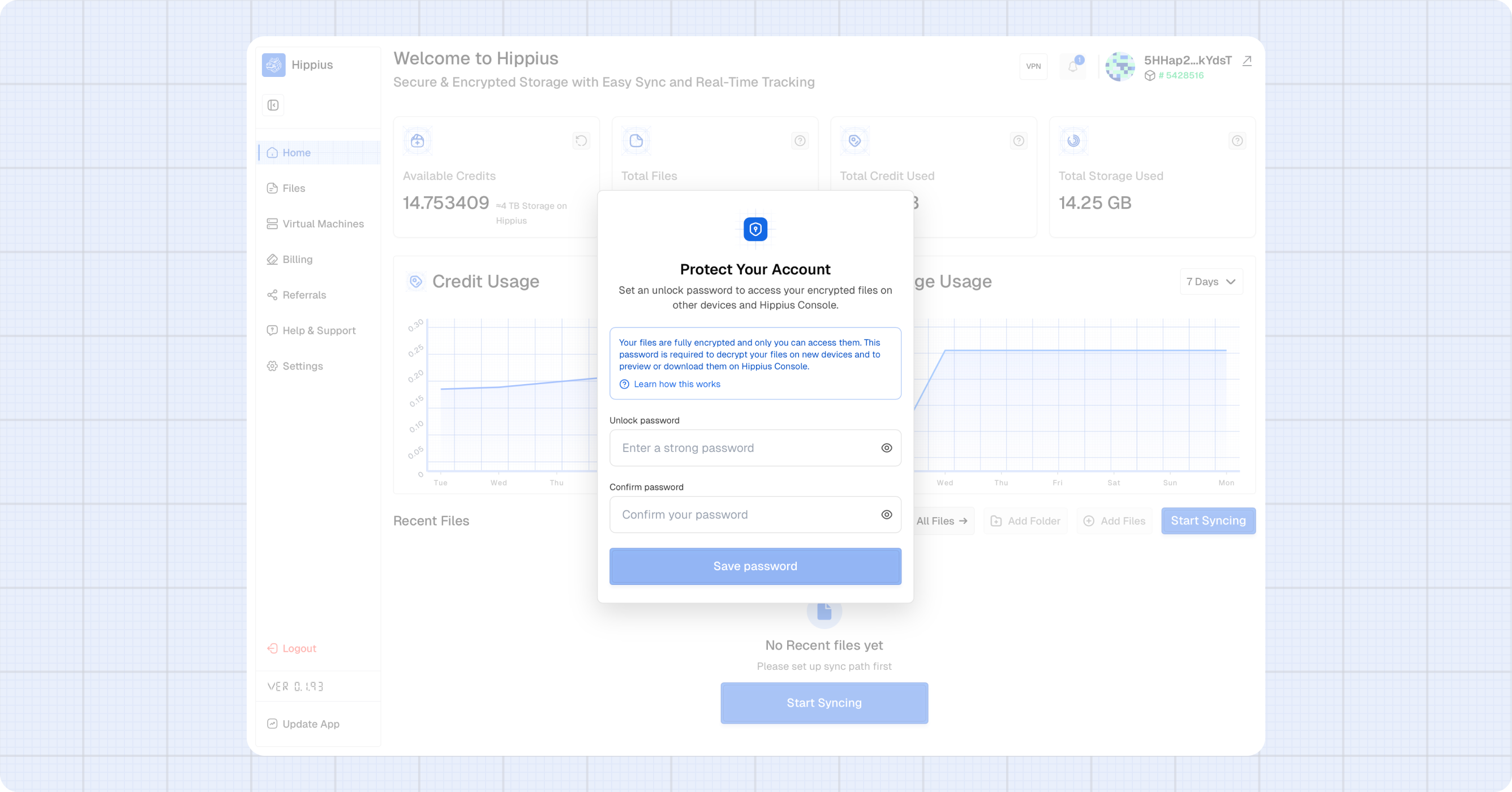Click Add Files button
1512x792 pixels.
point(1115,521)
